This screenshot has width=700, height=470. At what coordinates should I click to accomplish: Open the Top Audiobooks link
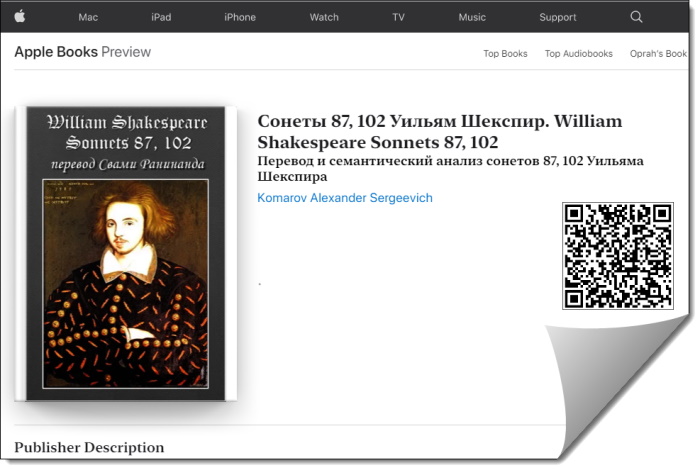[x=579, y=54]
